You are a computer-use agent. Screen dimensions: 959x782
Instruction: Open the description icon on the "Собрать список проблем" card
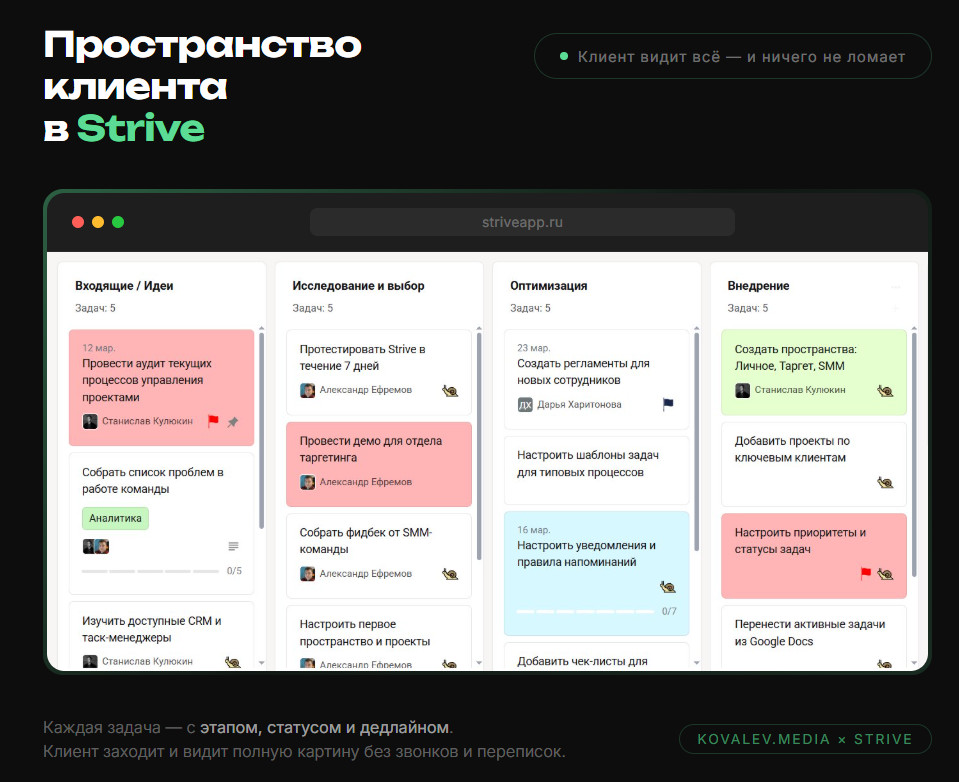point(233,546)
